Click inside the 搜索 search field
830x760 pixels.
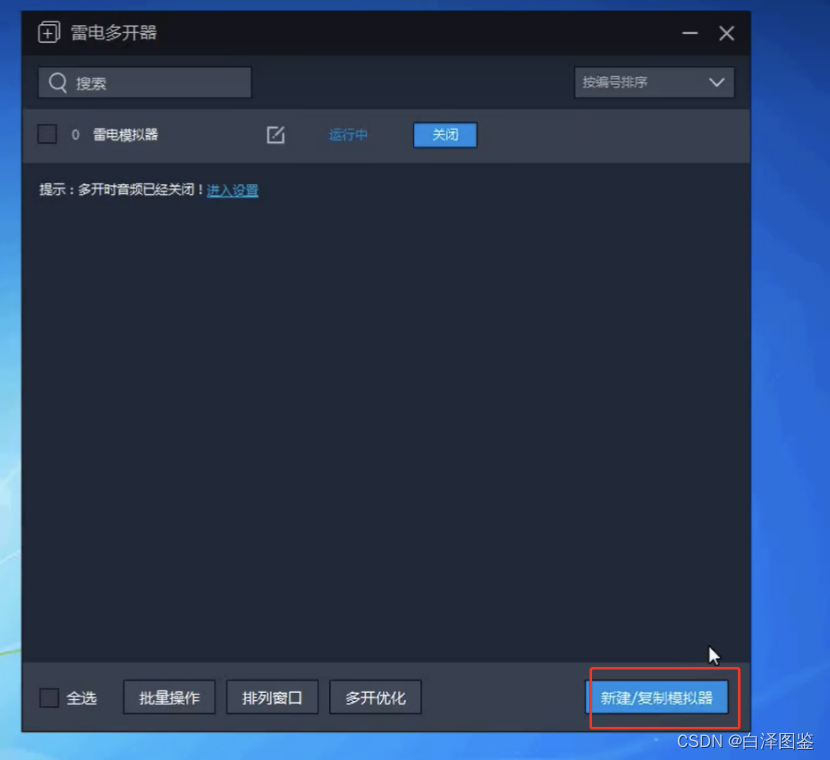point(145,83)
